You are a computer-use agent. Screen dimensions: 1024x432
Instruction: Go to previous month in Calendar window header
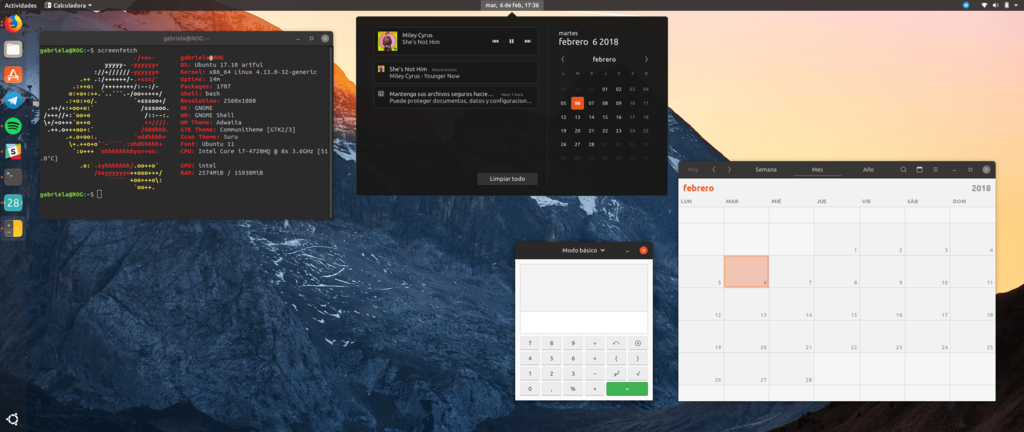[714, 170]
